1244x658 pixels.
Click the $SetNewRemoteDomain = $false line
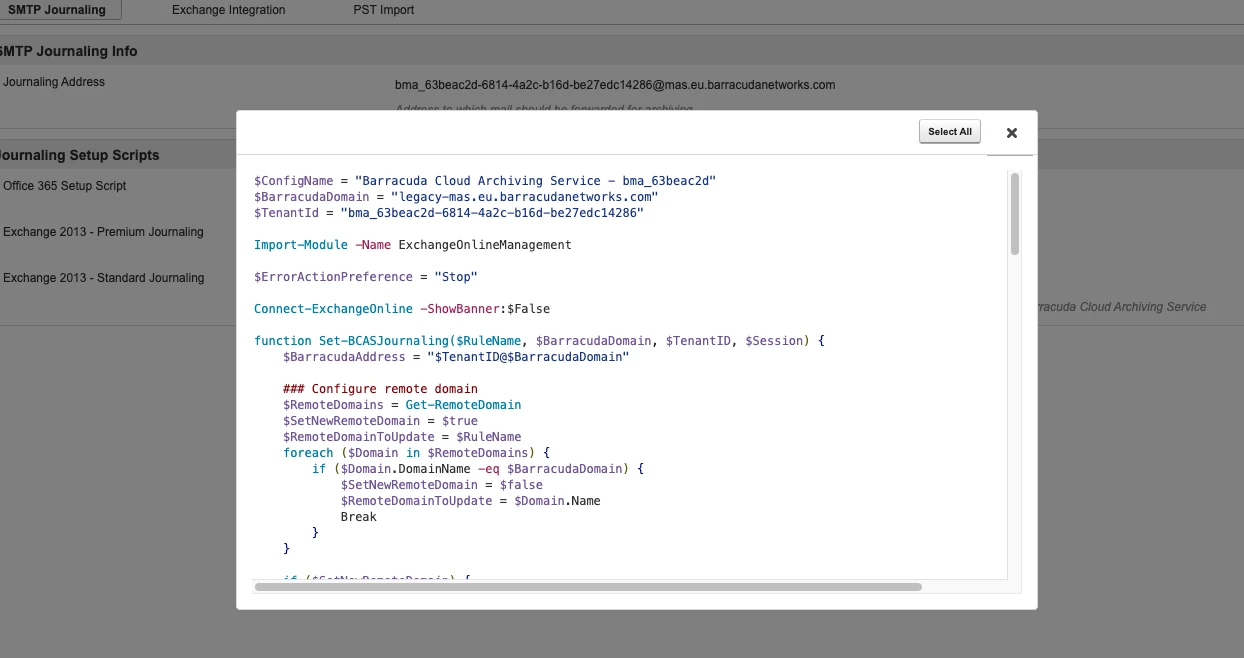pyautogui.click(x=442, y=485)
